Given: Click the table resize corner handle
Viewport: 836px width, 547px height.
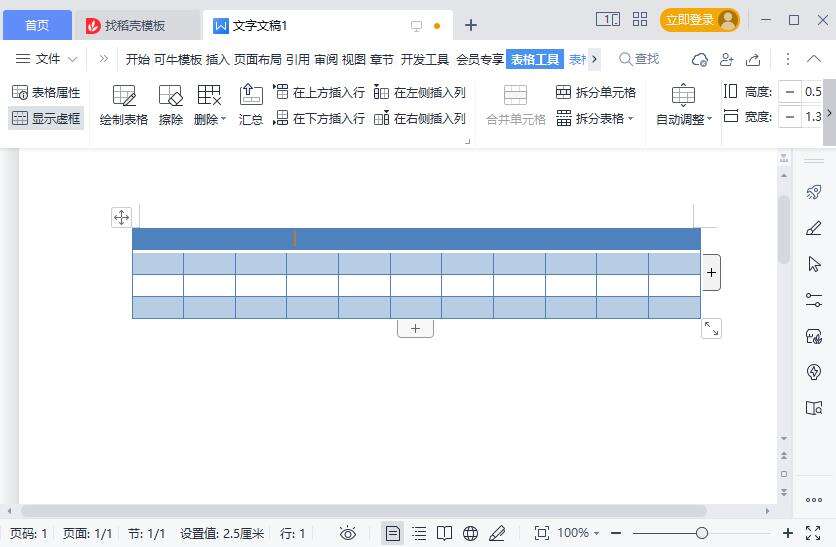Looking at the screenshot, I should pos(711,328).
